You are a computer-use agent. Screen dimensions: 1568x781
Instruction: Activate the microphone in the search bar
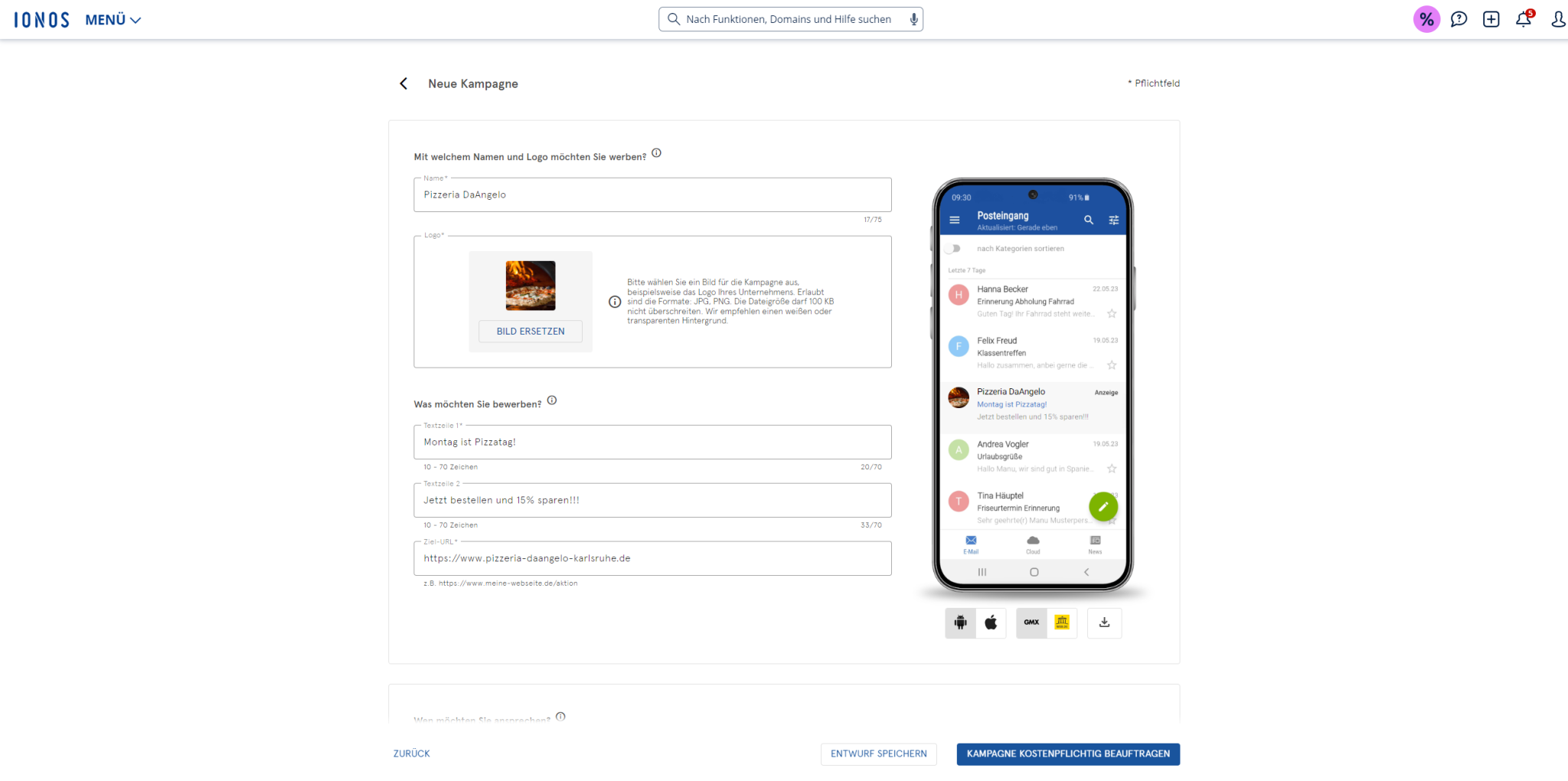coord(913,19)
